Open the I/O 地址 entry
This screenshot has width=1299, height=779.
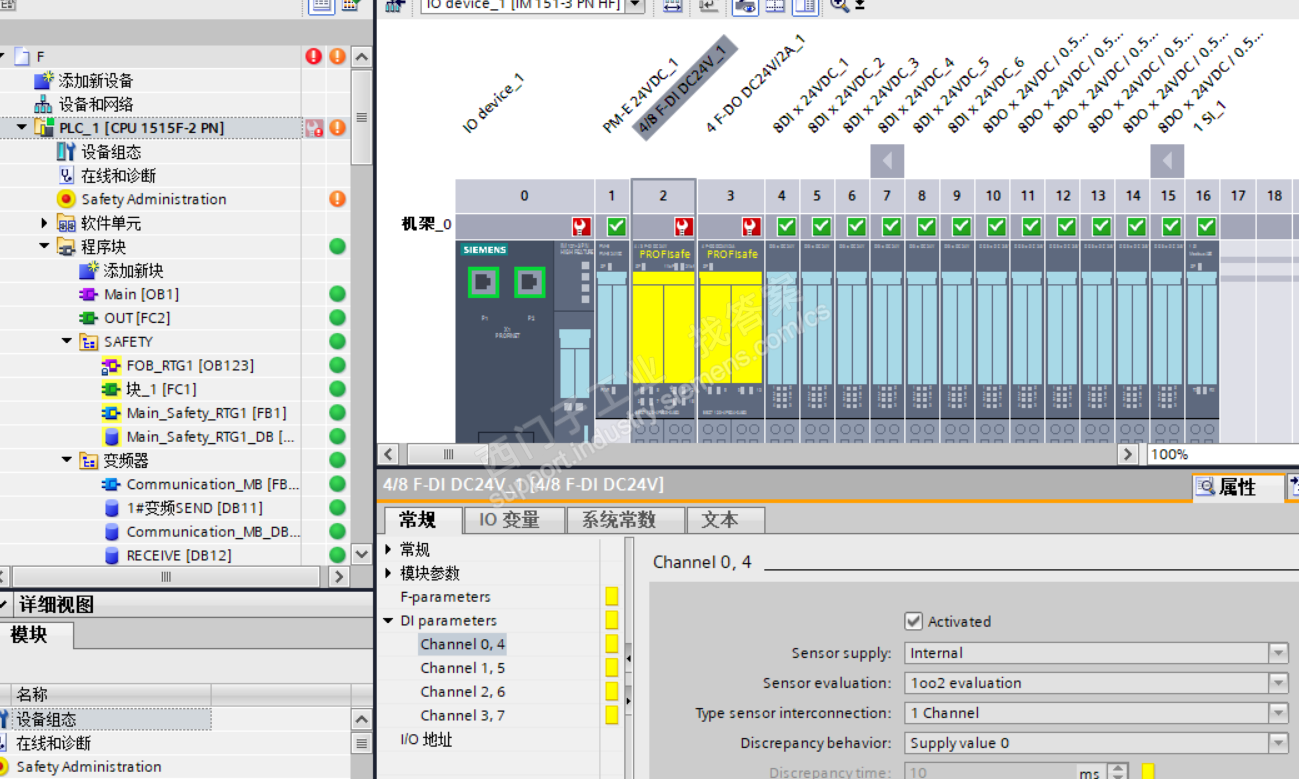(x=426, y=740)
